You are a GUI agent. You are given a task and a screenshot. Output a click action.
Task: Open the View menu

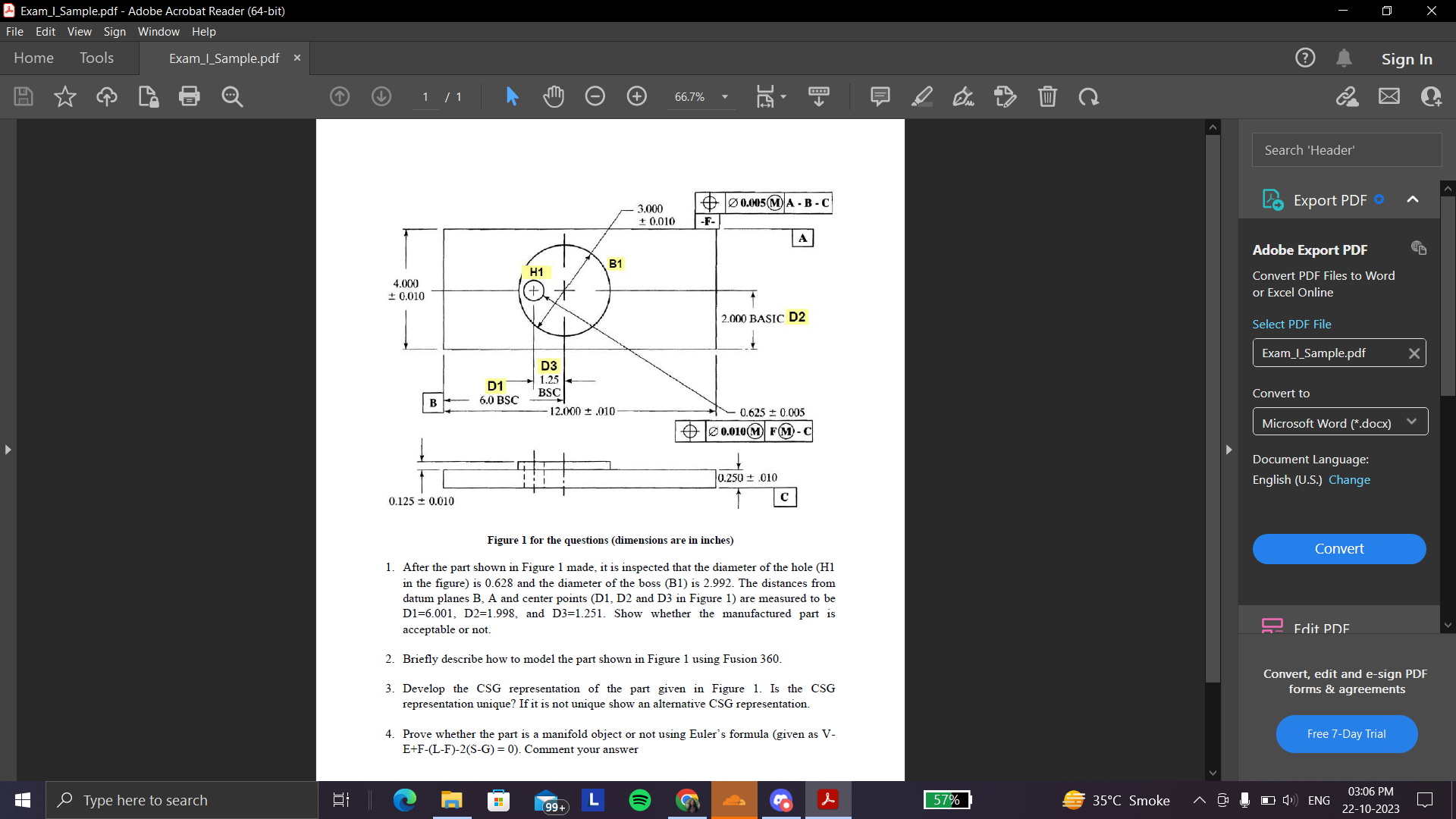click(x=79, y=31)
